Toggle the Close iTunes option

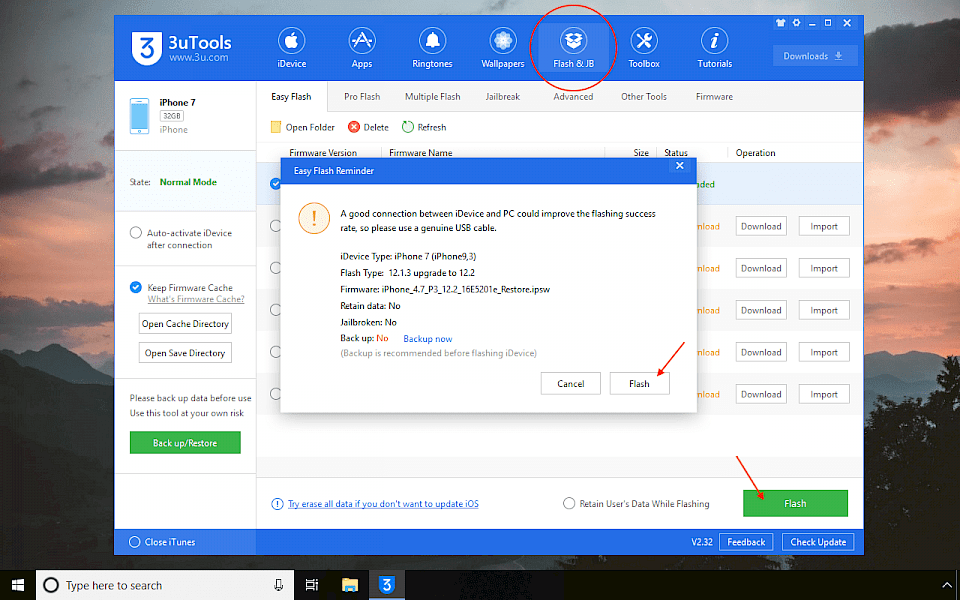click(135, 542)
